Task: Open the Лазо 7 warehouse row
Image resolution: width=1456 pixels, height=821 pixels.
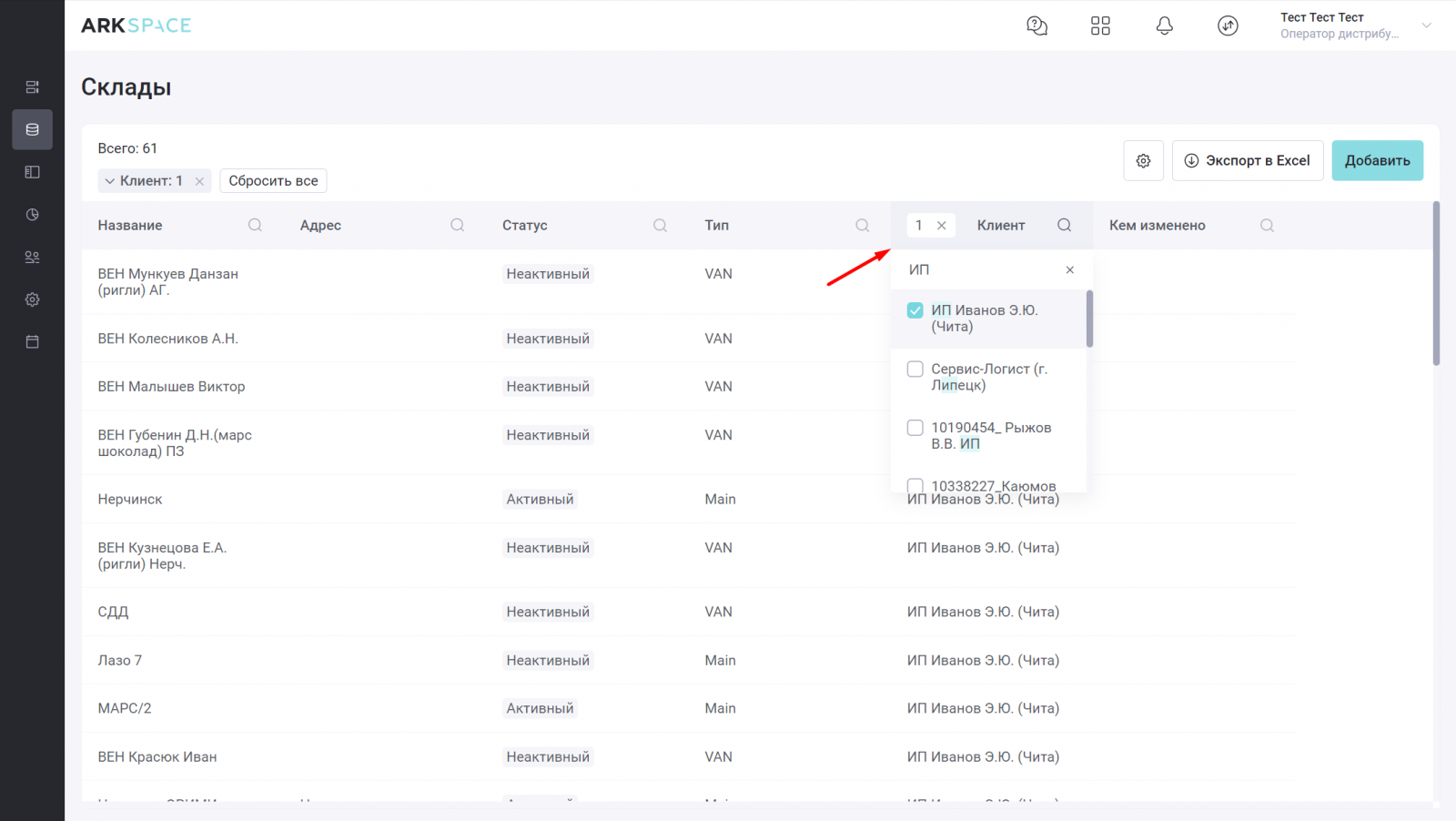Action: [x=689, y=661]
